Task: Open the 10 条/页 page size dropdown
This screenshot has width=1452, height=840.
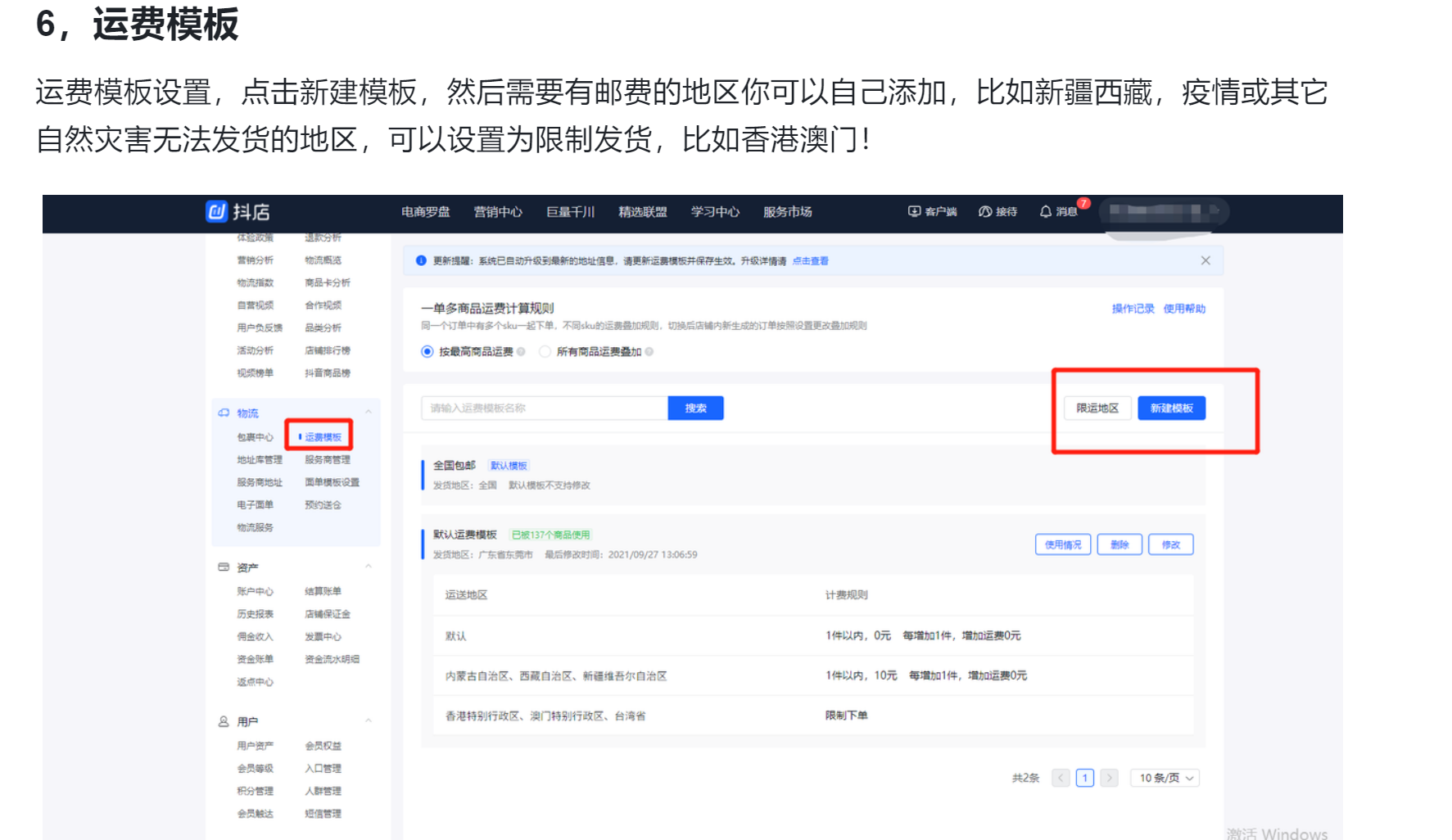Action: point(1165,778)
